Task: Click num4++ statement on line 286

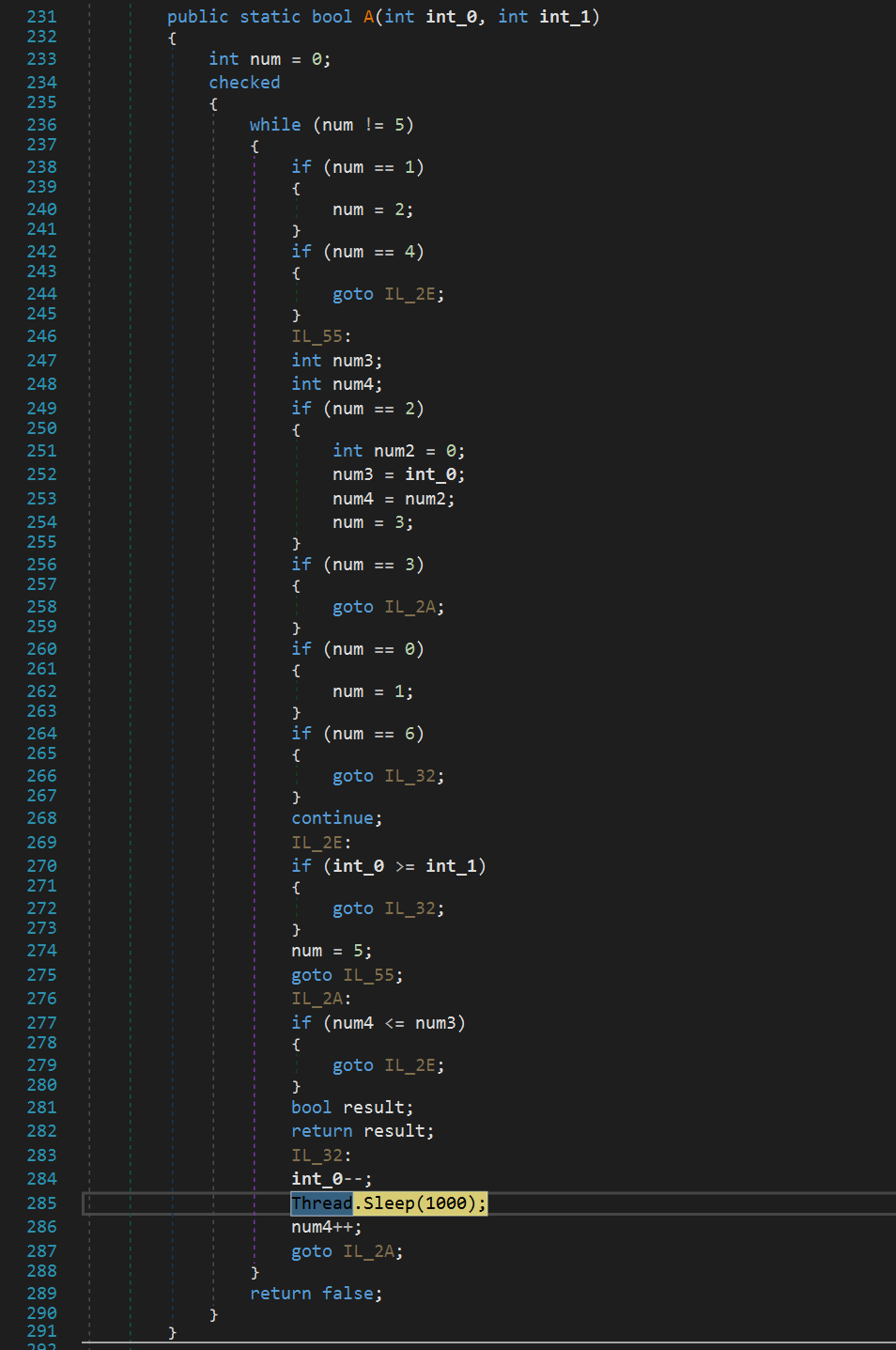Action: coord(326,1227)
